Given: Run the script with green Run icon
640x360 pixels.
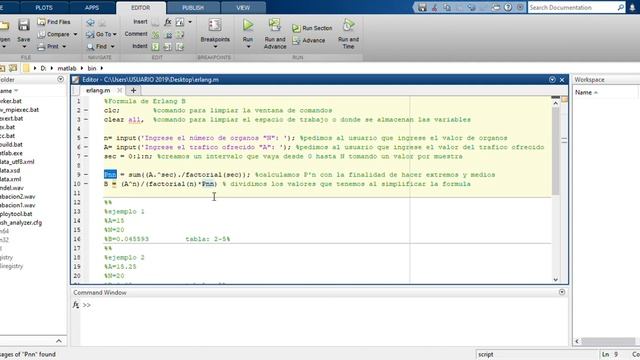Looking at the screenshot, I should click(x=248, y=25).
